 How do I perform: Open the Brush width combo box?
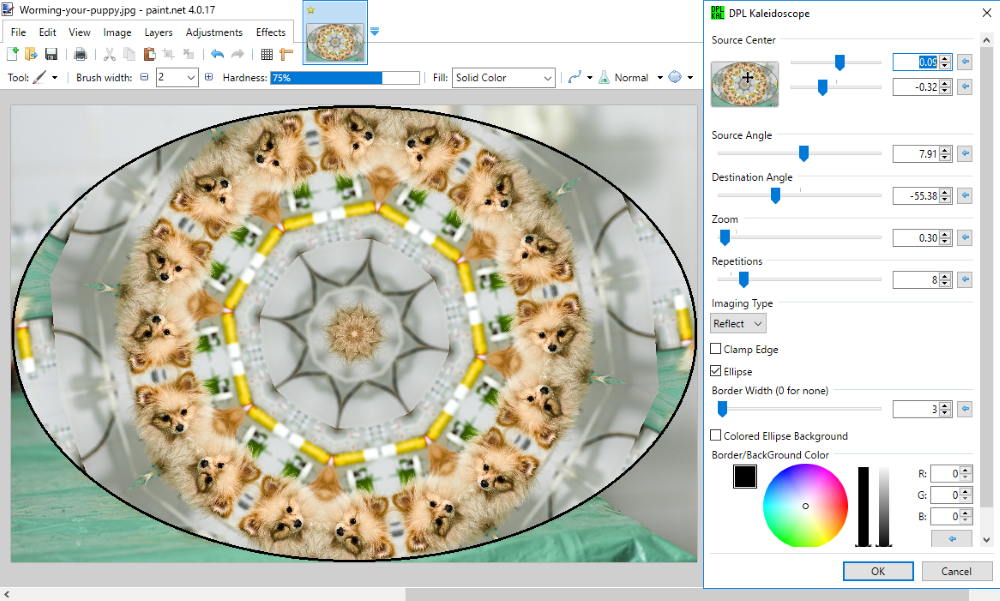pos(176,77)
